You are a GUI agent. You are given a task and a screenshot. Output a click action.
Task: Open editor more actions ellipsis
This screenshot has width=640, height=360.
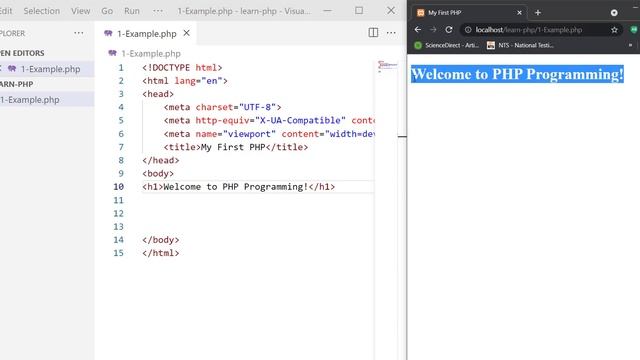[391, 33]
